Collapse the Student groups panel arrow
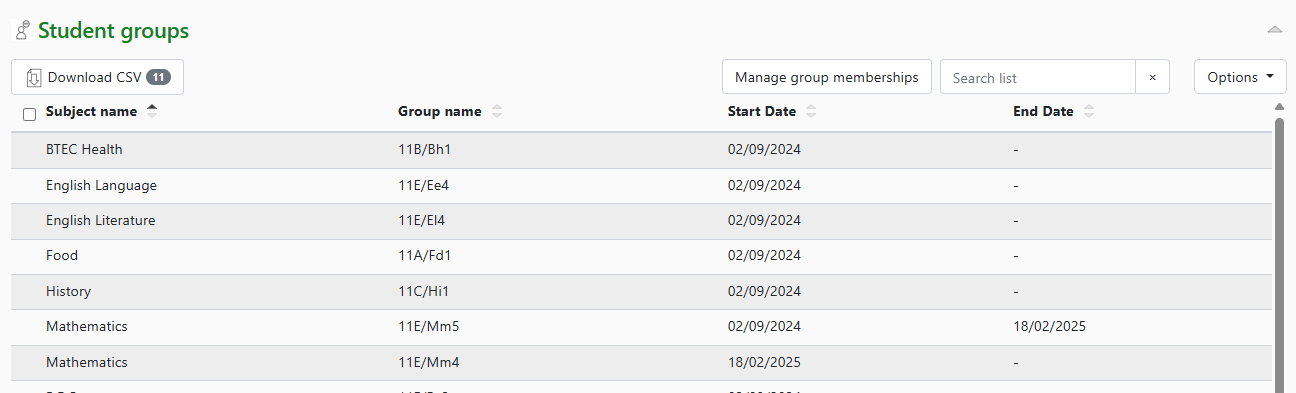Image resolution: width=1296 pixels, height=393 pixels. (x=1274, y=30)
